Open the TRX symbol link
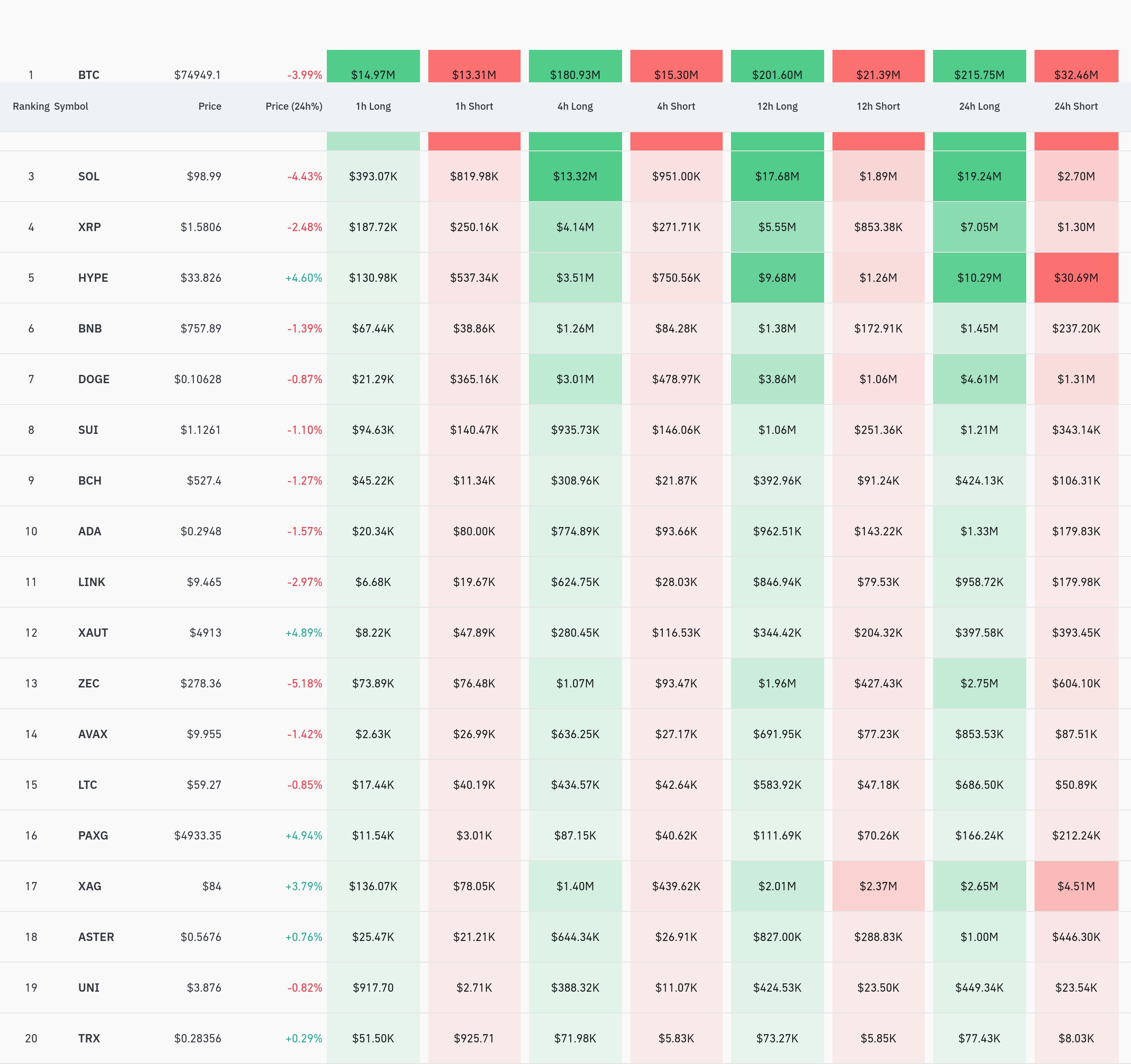1131x1064 pixels. tap(89, 1038)
